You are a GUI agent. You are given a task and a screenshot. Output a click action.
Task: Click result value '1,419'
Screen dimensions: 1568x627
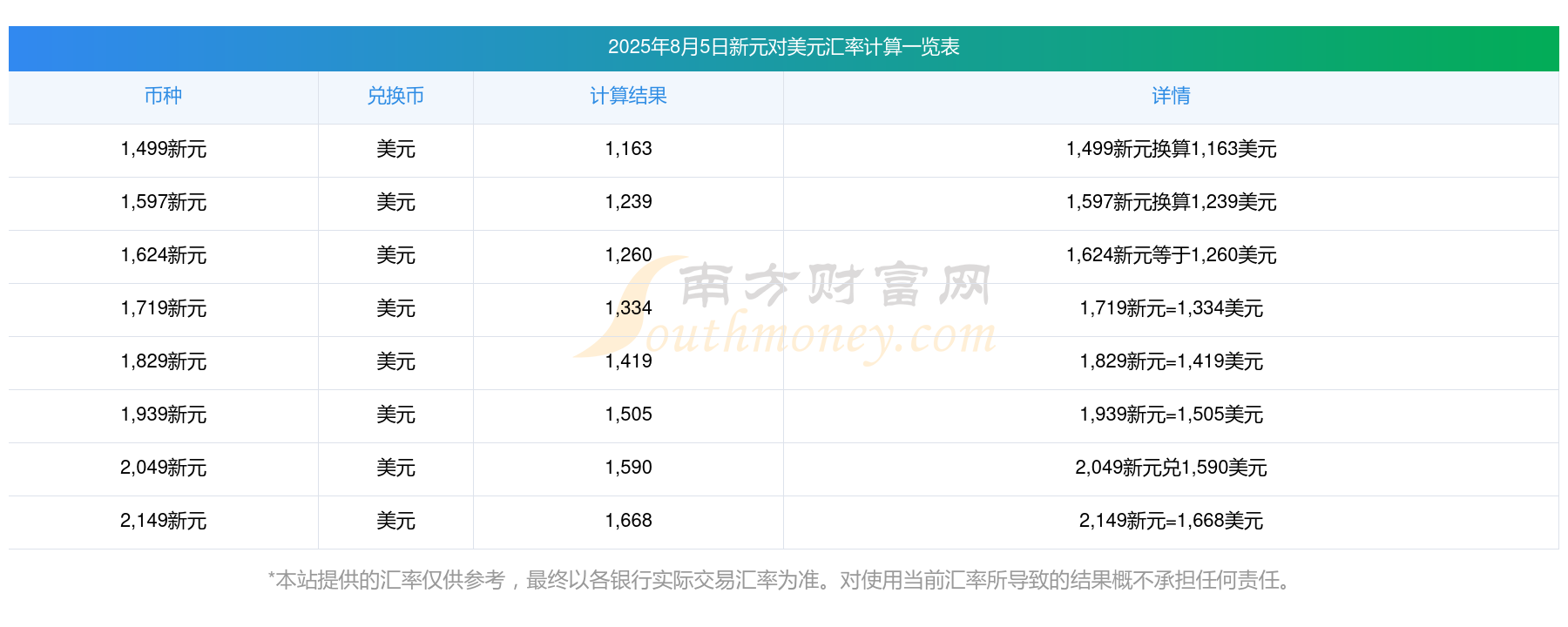(x=628, y=361)
